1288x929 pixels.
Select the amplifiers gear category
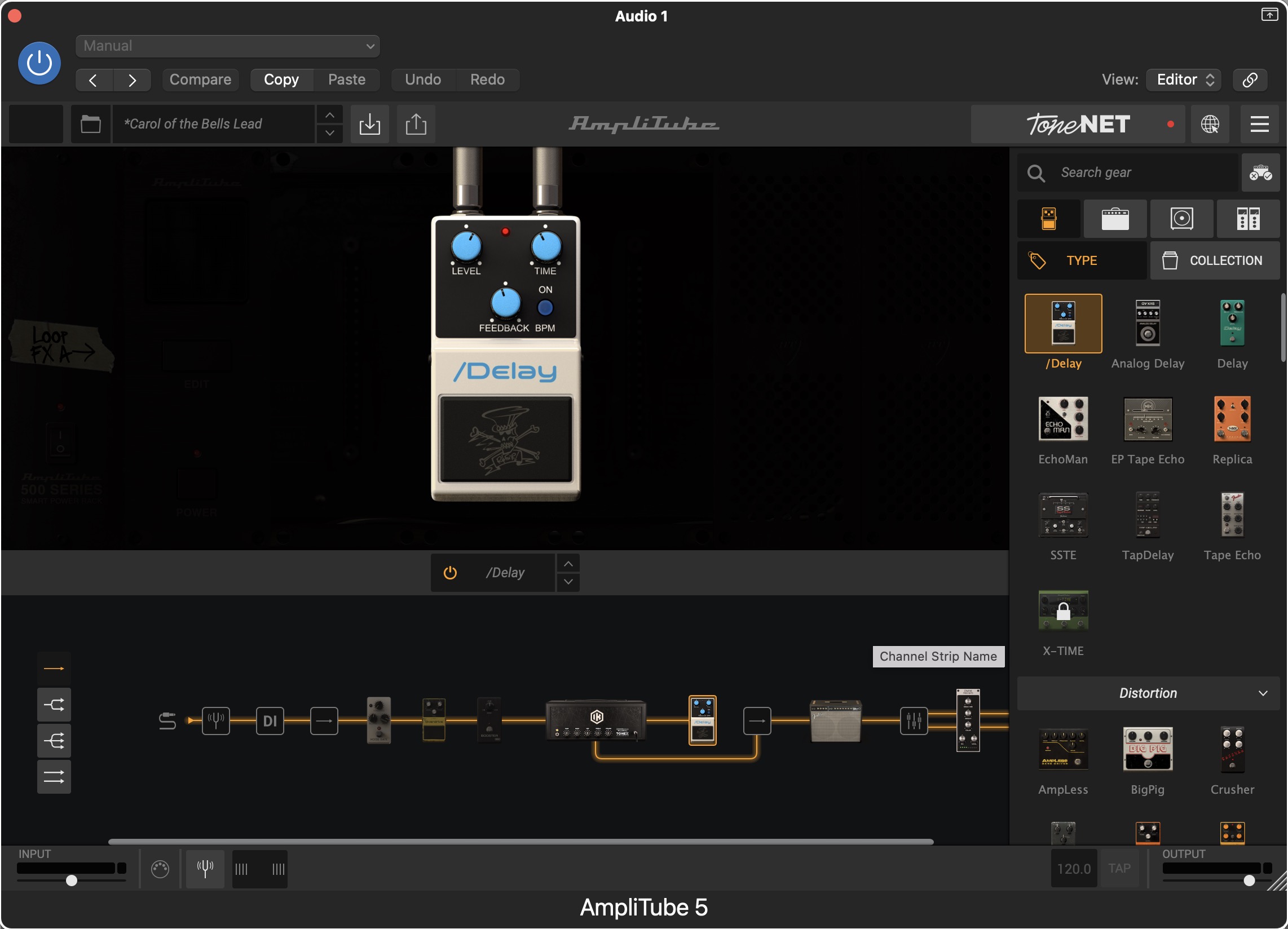click(1115, 219)
